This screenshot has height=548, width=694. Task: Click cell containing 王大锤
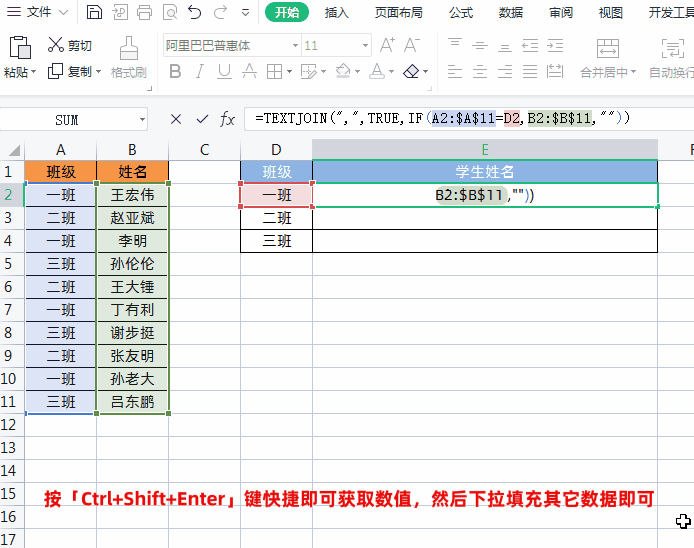coord(132,287)
